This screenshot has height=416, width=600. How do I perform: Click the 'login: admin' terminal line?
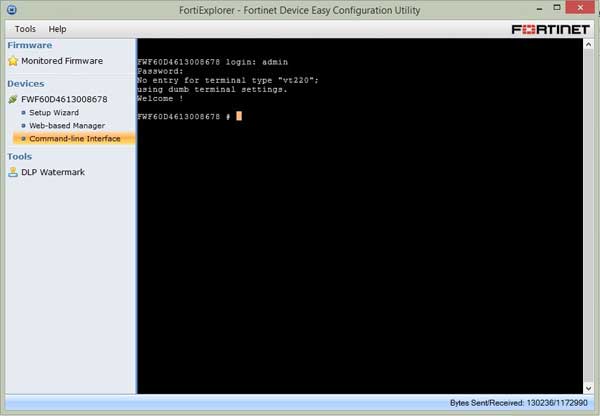click(212, 62)
